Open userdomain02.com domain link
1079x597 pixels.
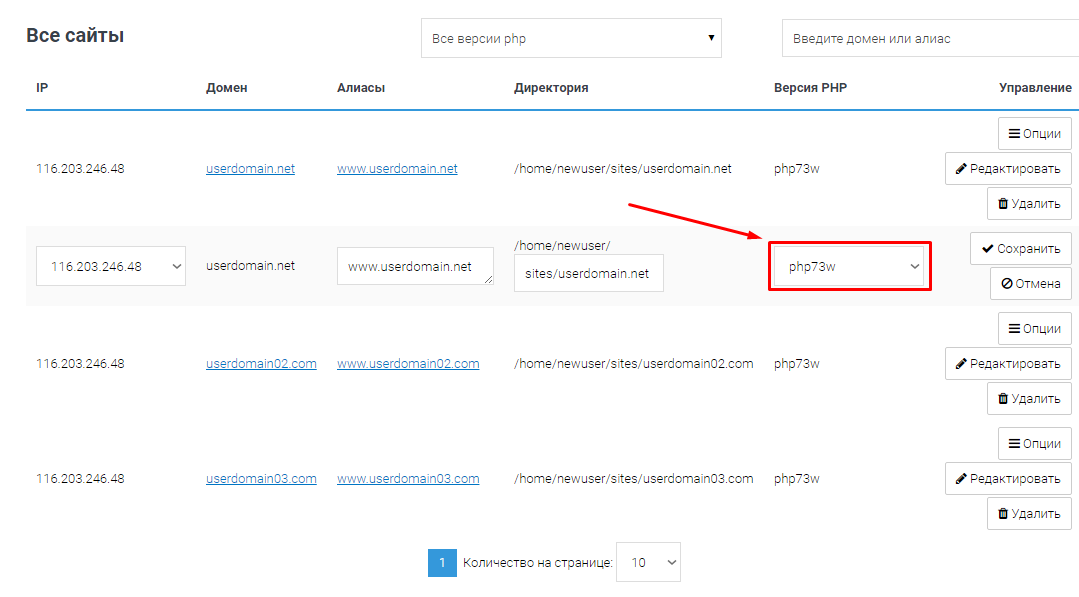(x=261, y=364)
